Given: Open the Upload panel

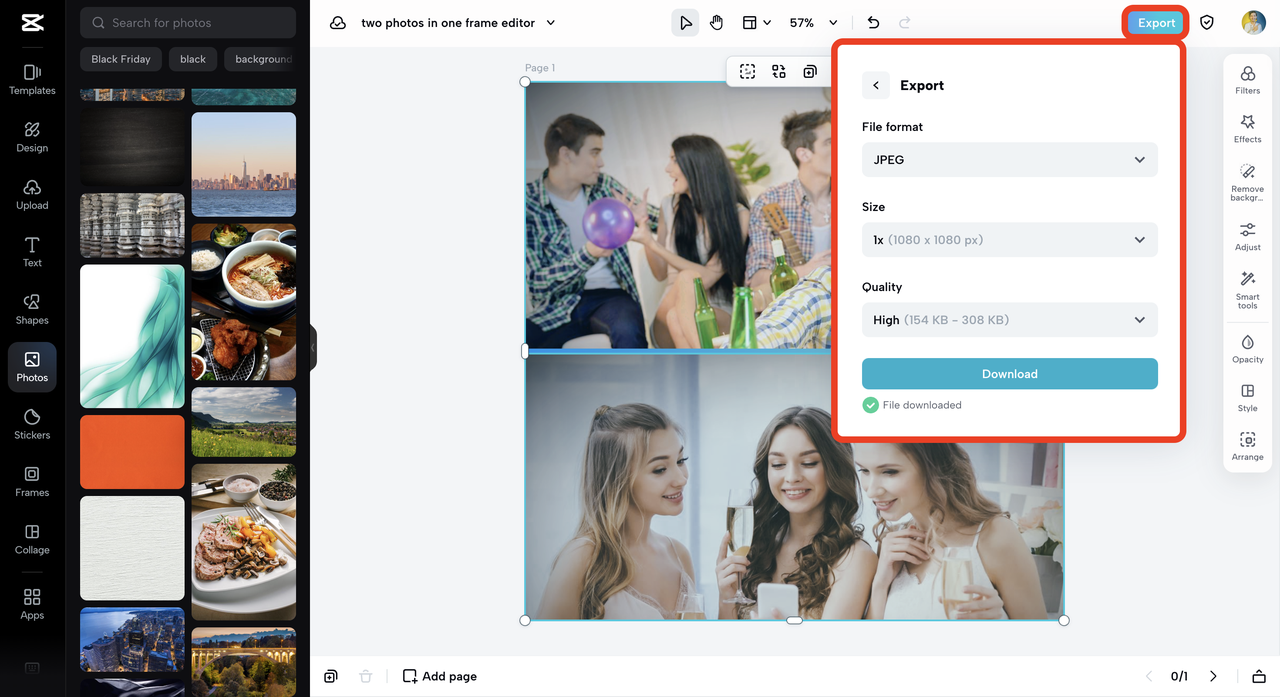Looking at the screenshot, I should 32,194.
